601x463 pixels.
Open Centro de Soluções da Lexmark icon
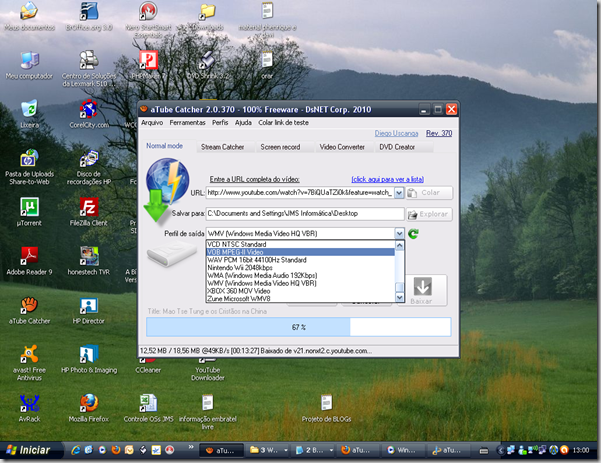tap(89, 69)
